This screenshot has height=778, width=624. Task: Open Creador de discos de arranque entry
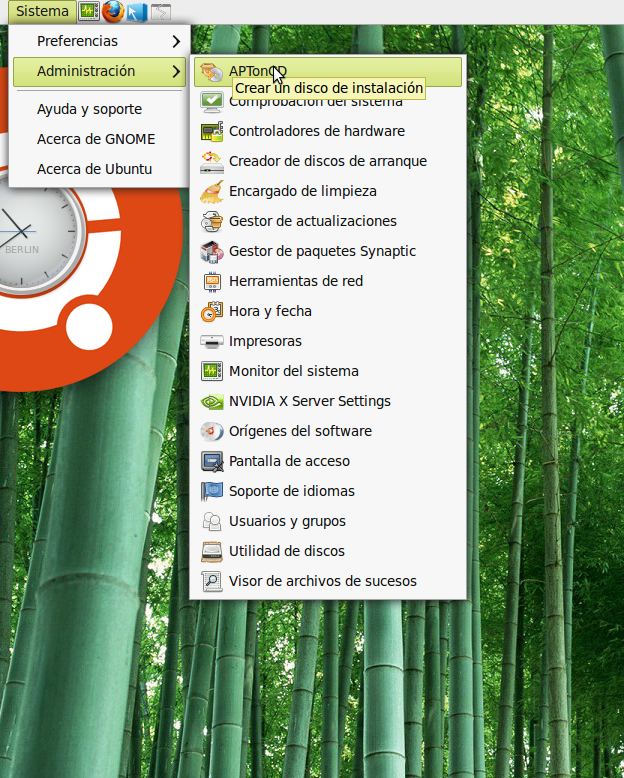327,161
